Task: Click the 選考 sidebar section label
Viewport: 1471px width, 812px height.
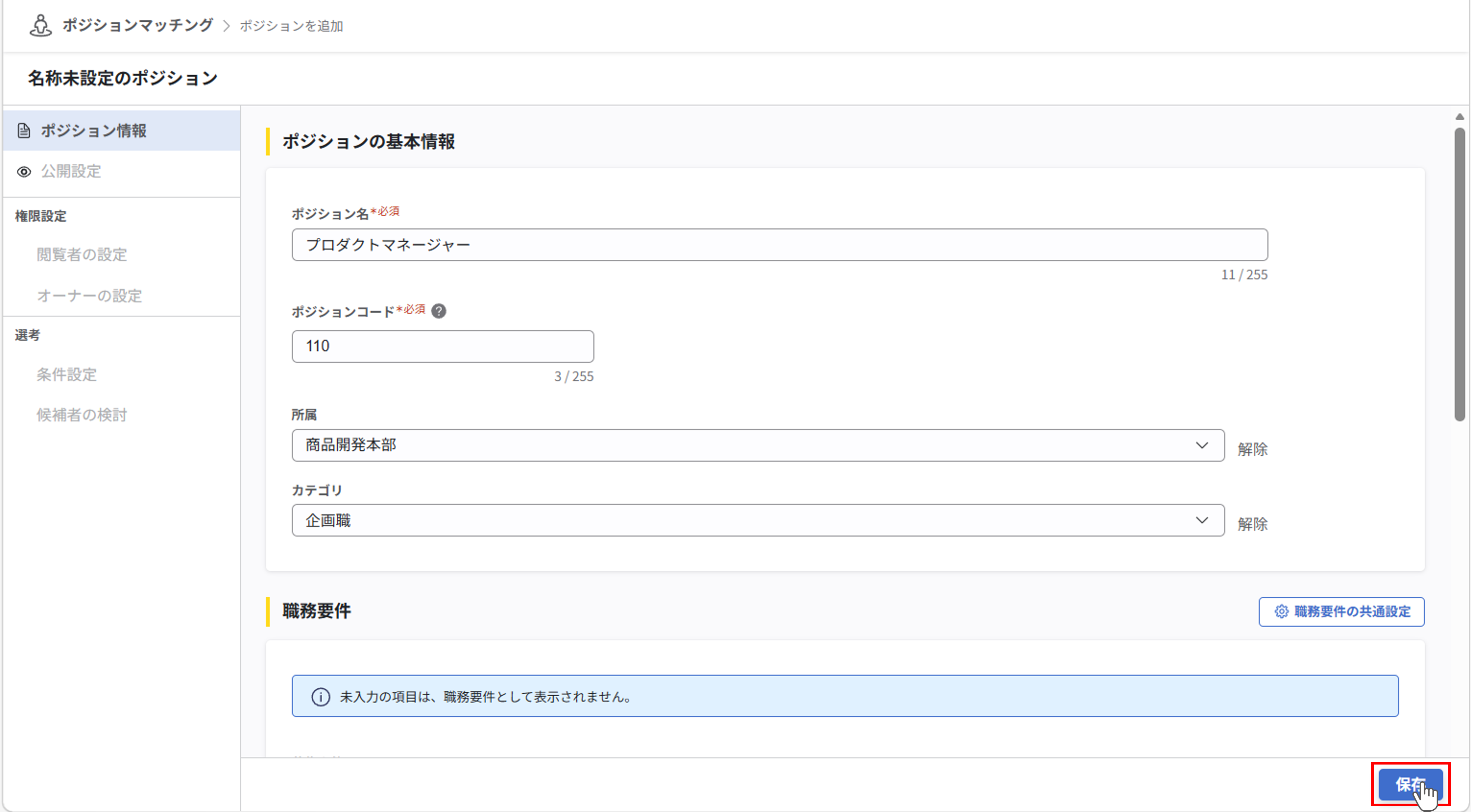Action: click(27, 335)
